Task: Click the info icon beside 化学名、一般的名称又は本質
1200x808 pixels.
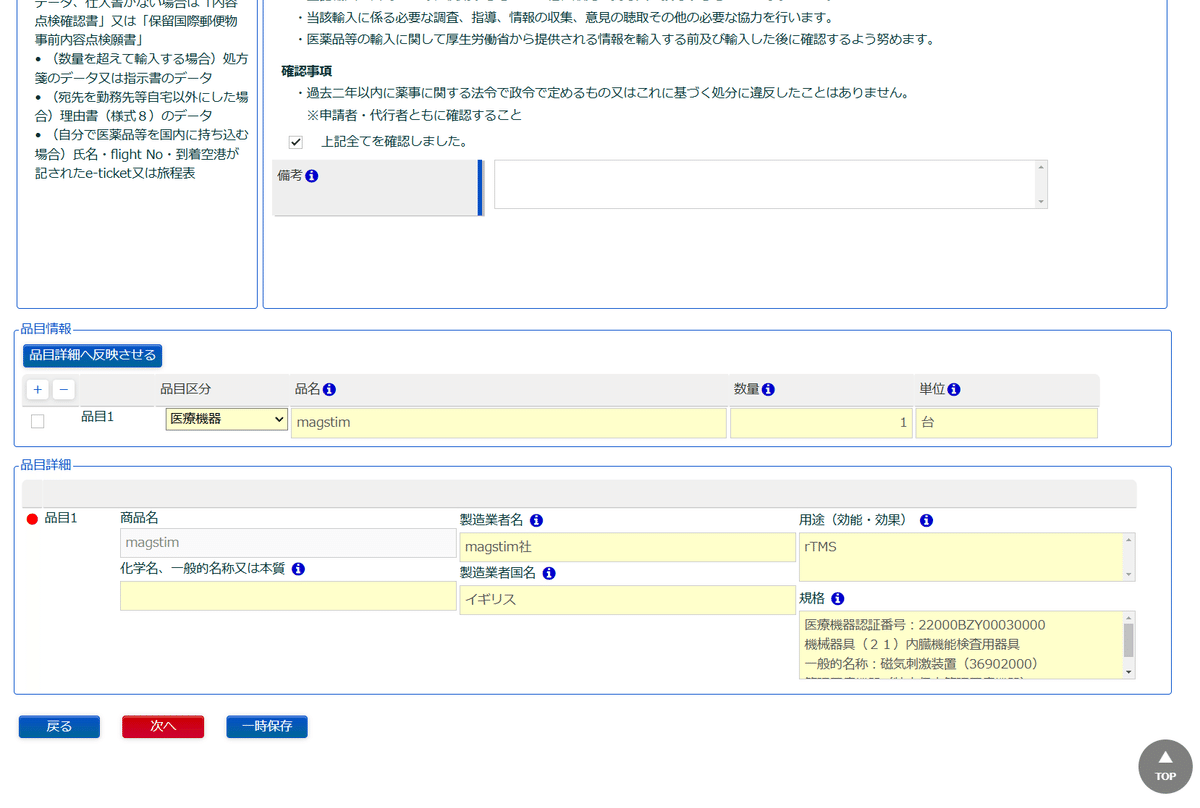Action: point(298,569)
